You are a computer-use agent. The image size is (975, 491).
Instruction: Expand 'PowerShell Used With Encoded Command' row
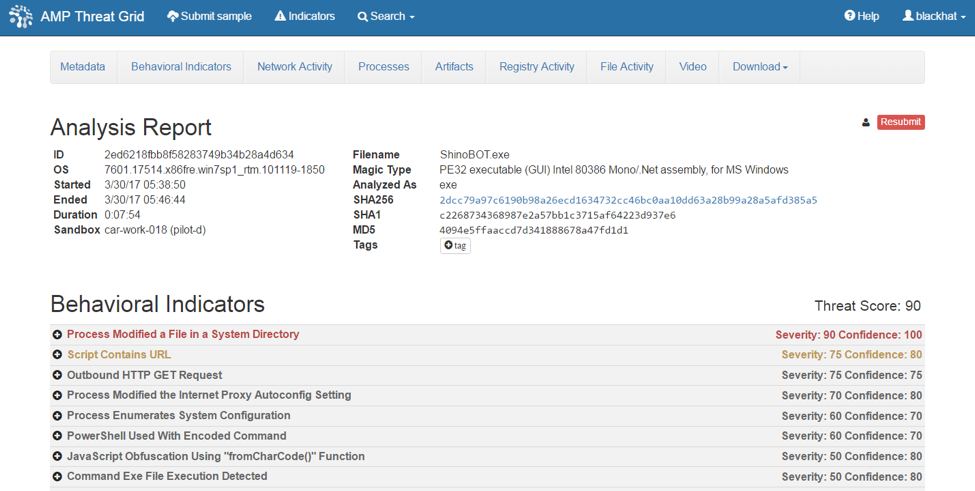57,437
